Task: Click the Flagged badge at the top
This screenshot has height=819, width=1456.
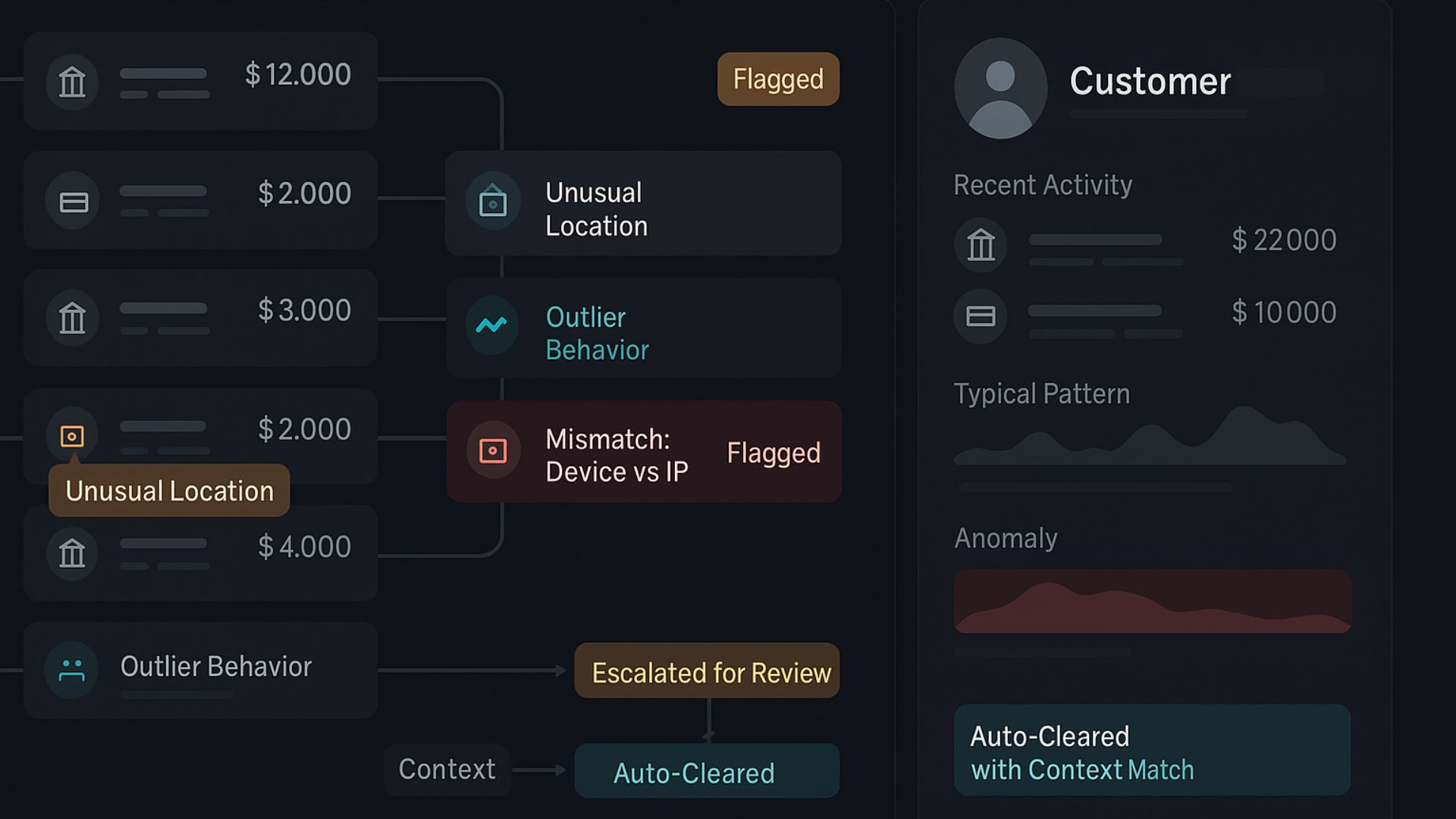Action: tap(778, 79)
